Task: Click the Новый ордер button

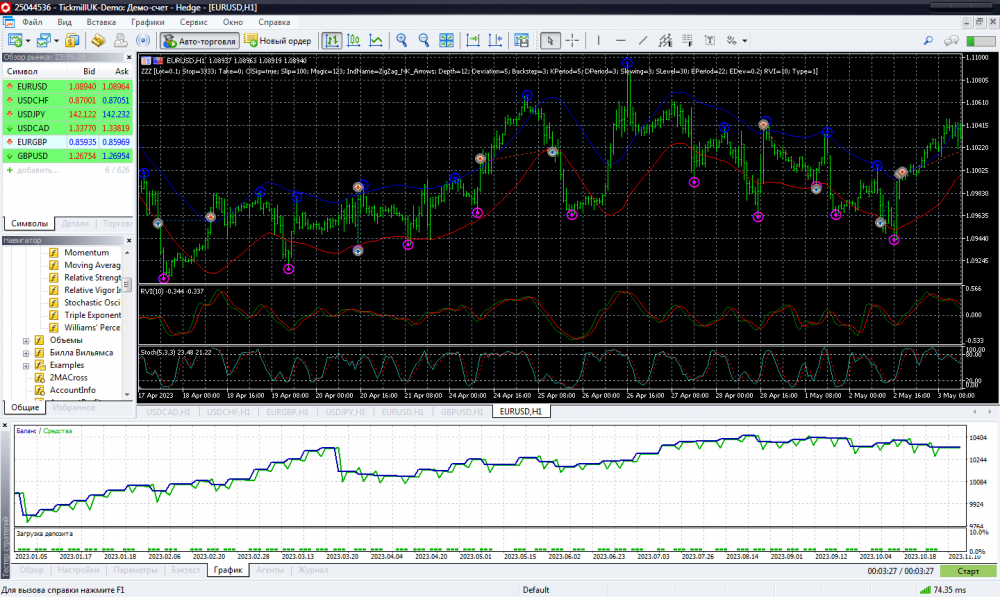Action: [278, 41]
